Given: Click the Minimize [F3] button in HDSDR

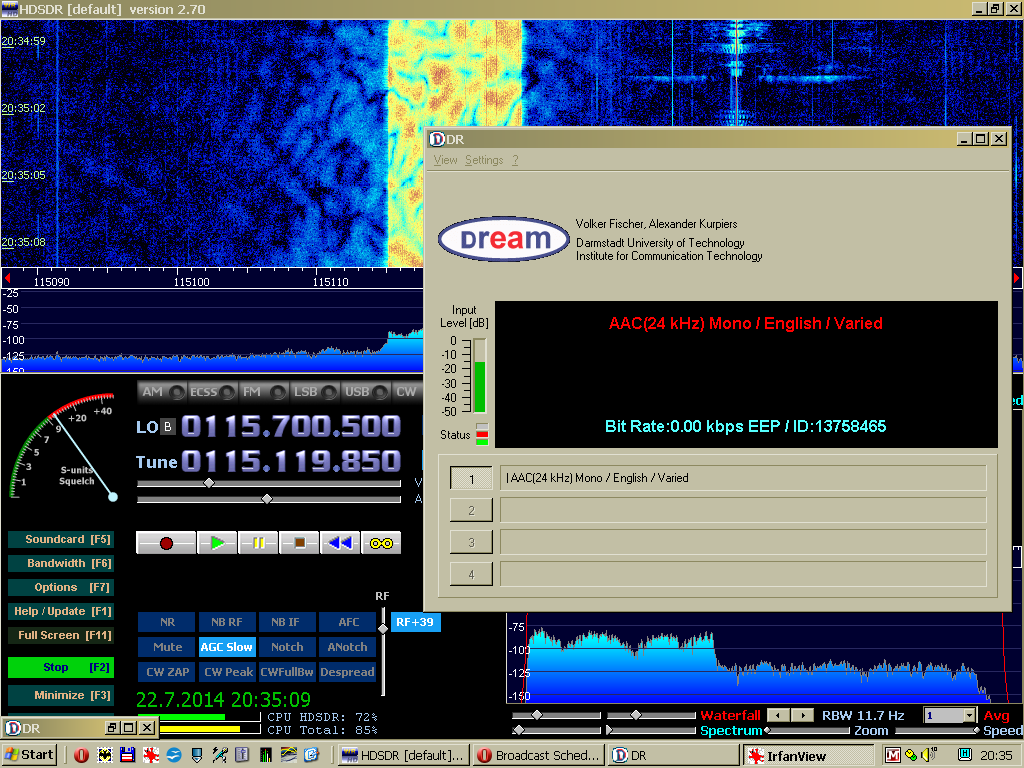Looking at the screenshot, I should [x=61, y=696].
